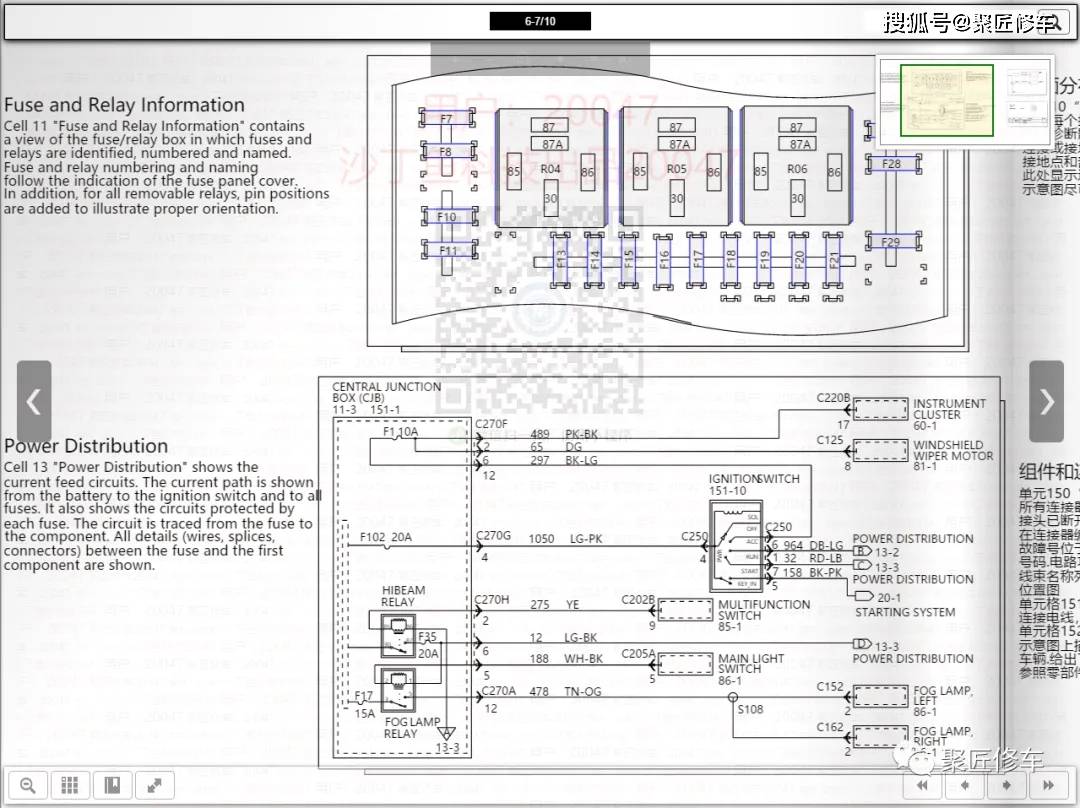Select relay R05 in the fuse box
Image resolution: width=1080 pixels, height=808 pixels.
point(676,170)
